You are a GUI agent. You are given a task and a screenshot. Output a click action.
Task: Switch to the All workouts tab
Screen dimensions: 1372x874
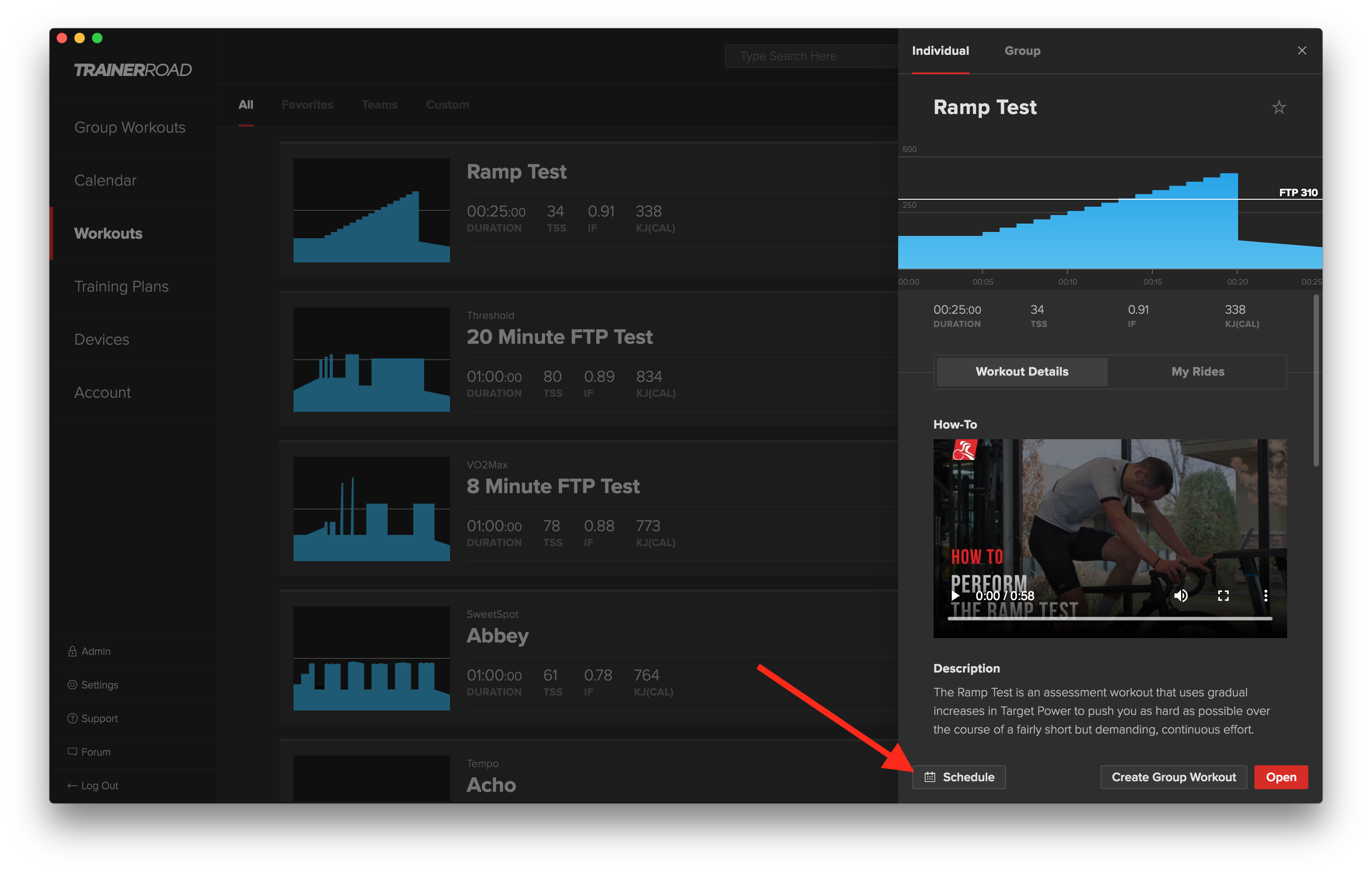(x=246, y=105)
